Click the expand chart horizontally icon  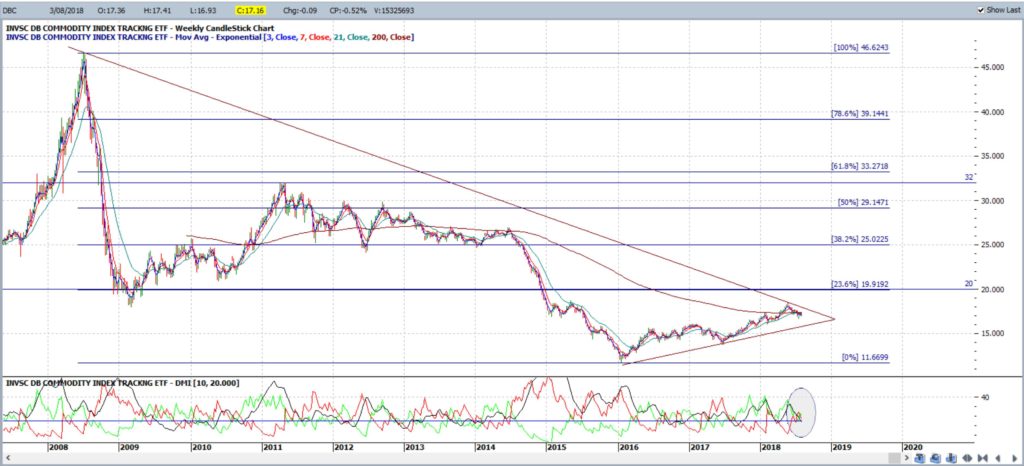[967, 458]
